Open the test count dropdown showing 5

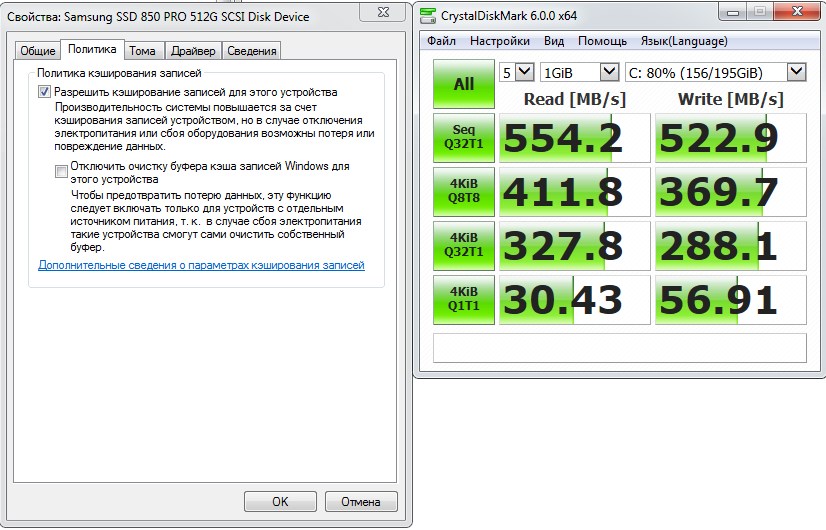point(517,72)
